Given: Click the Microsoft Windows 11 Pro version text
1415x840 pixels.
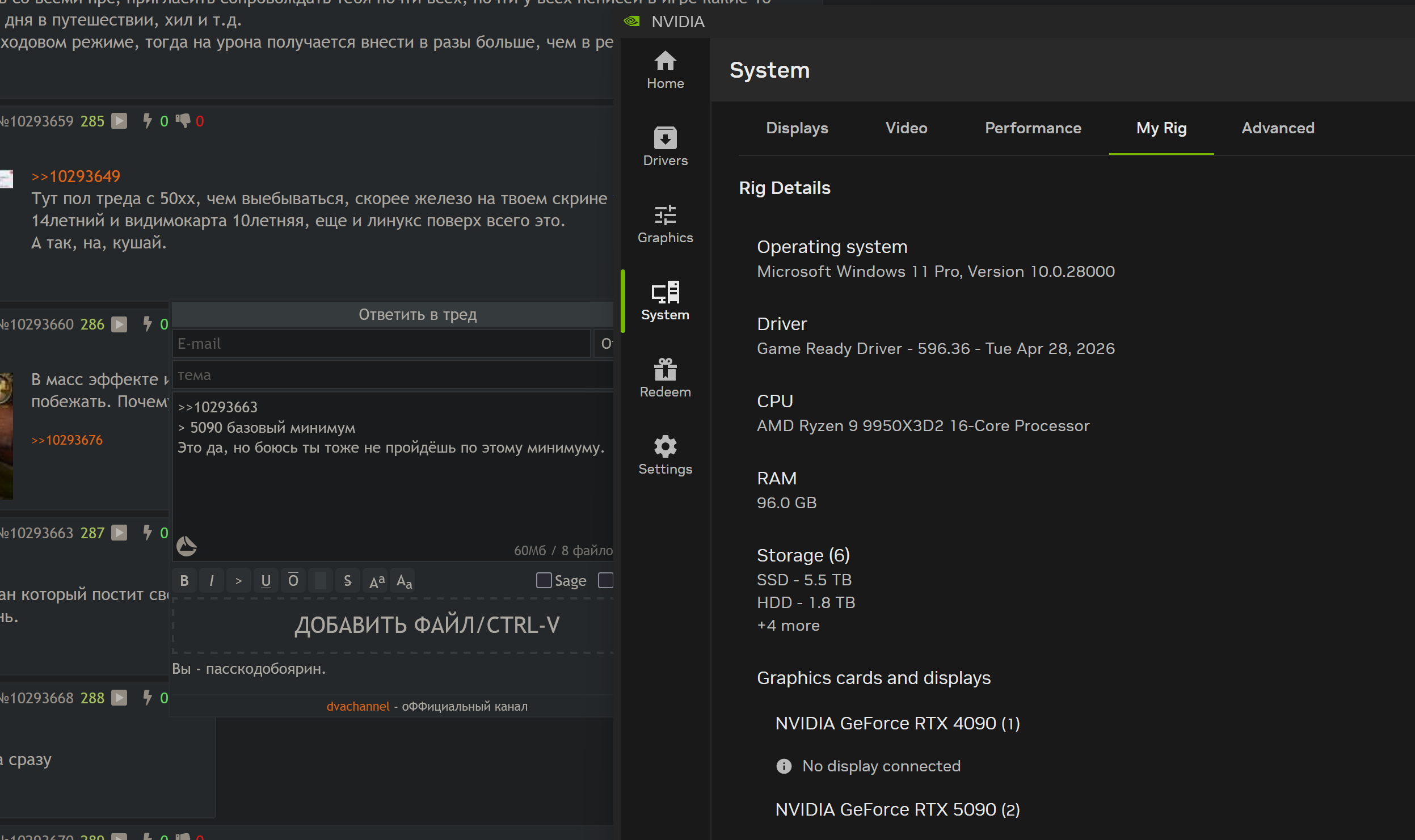Looking at the screenshot, I should point(936,272).
